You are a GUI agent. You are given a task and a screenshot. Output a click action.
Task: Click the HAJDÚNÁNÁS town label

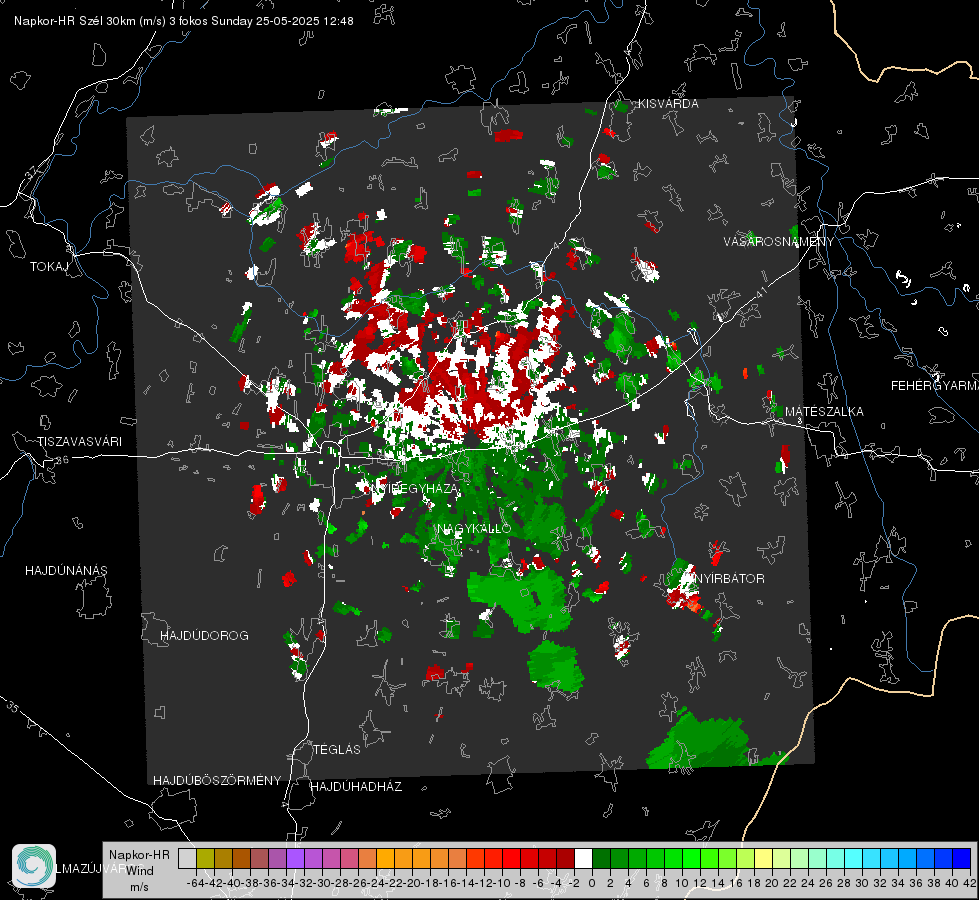pyautogui.click(x=66, y=571)
